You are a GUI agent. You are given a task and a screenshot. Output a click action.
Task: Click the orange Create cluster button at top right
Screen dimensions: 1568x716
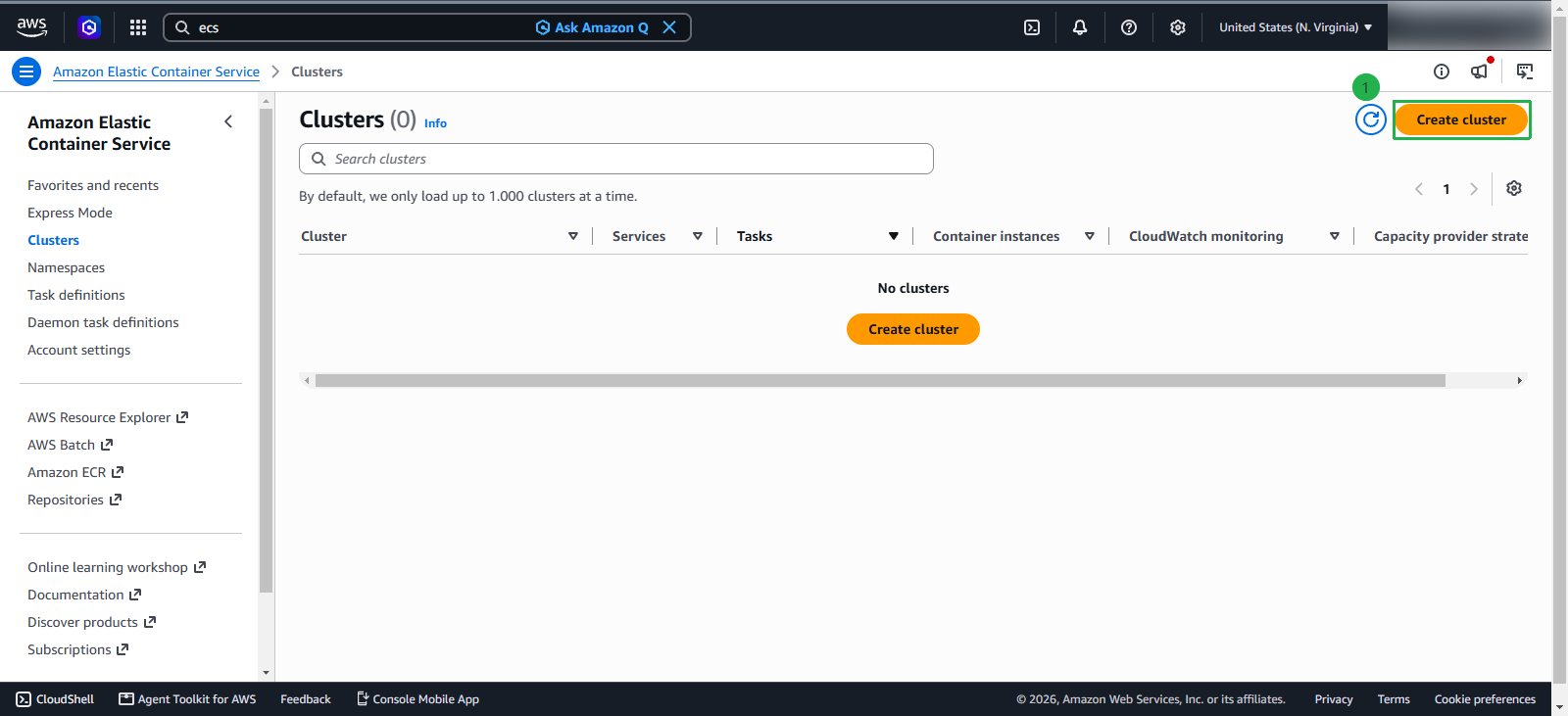(1461, 119)
